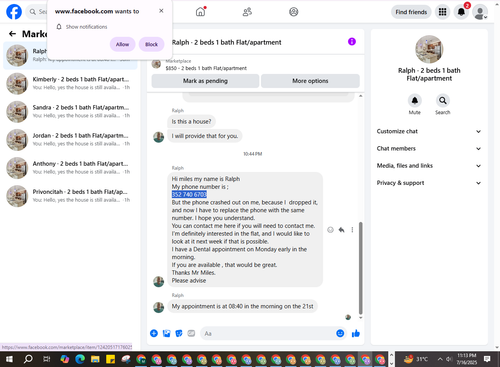Screen dimensions: 500x367
Task: Click the $850 listing title under Marketplace
Action: point(206,68)
